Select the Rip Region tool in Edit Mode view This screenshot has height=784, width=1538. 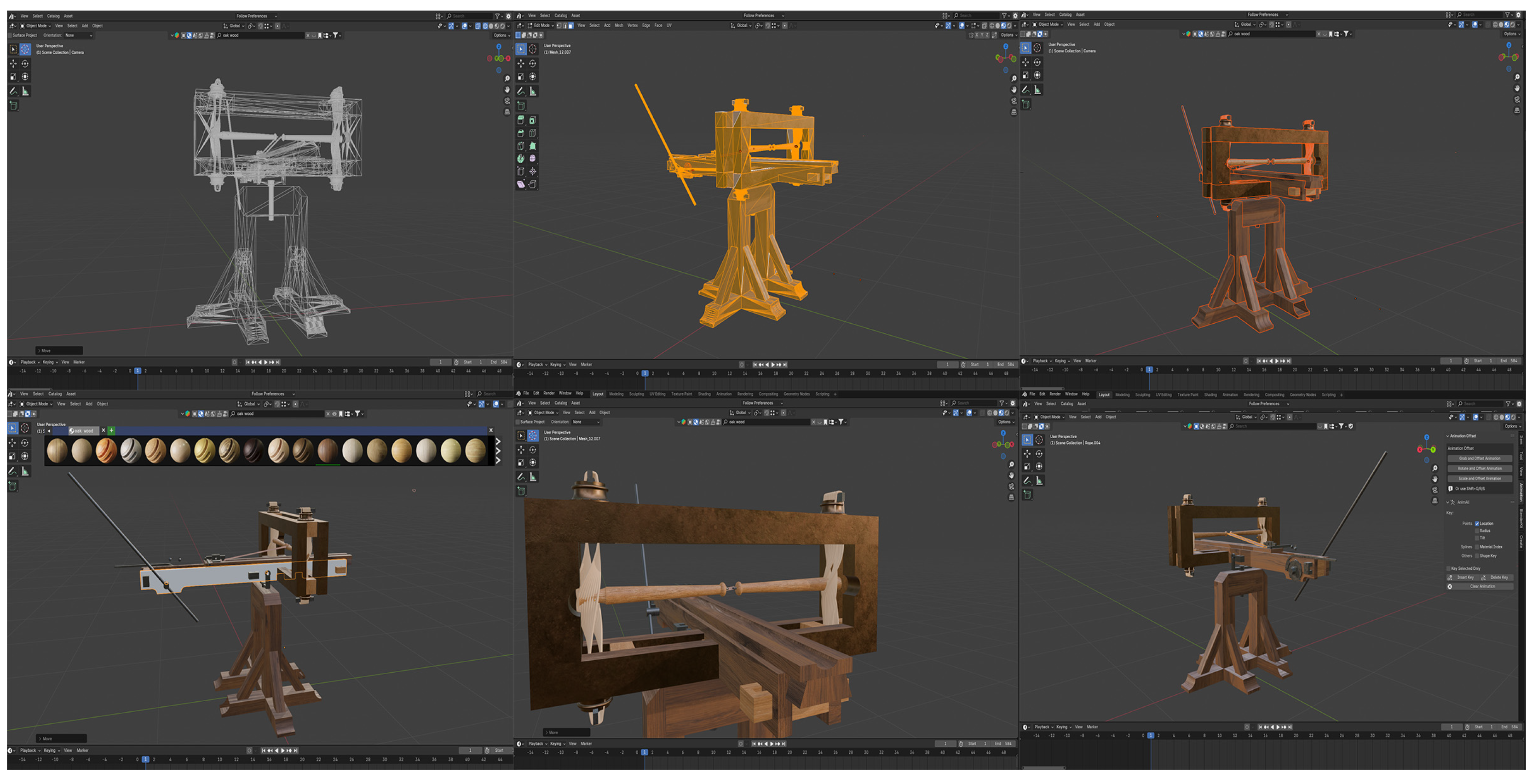point(533,184)
